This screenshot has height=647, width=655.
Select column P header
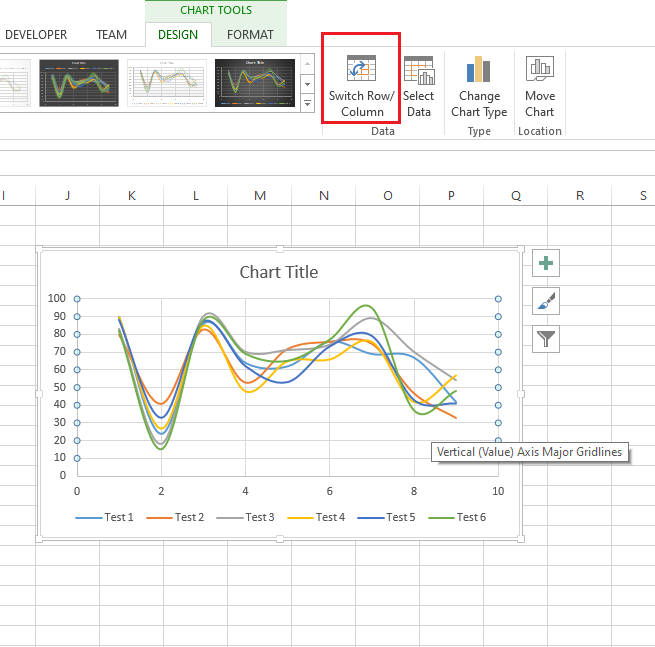pos(451,195)
